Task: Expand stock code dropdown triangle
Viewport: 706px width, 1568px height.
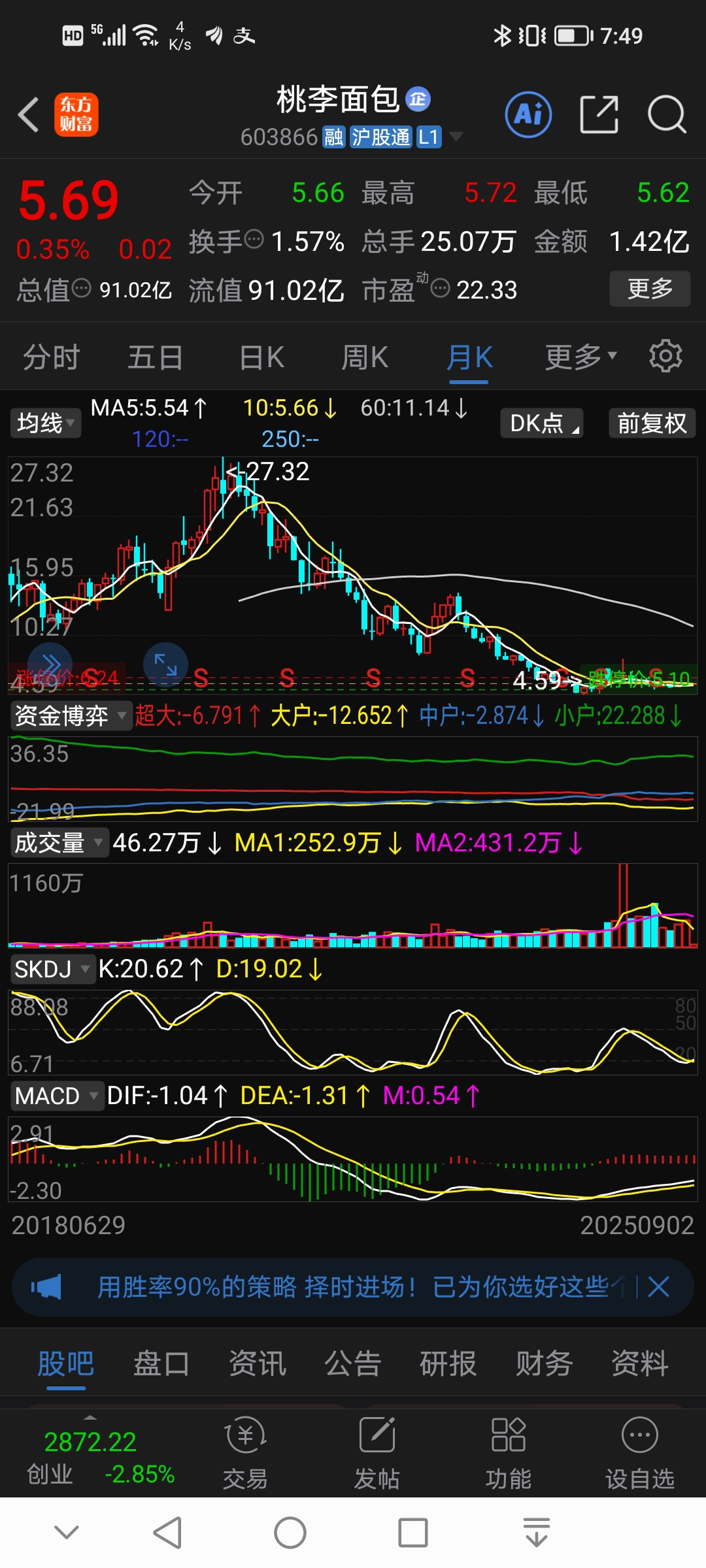Action: 456,137
